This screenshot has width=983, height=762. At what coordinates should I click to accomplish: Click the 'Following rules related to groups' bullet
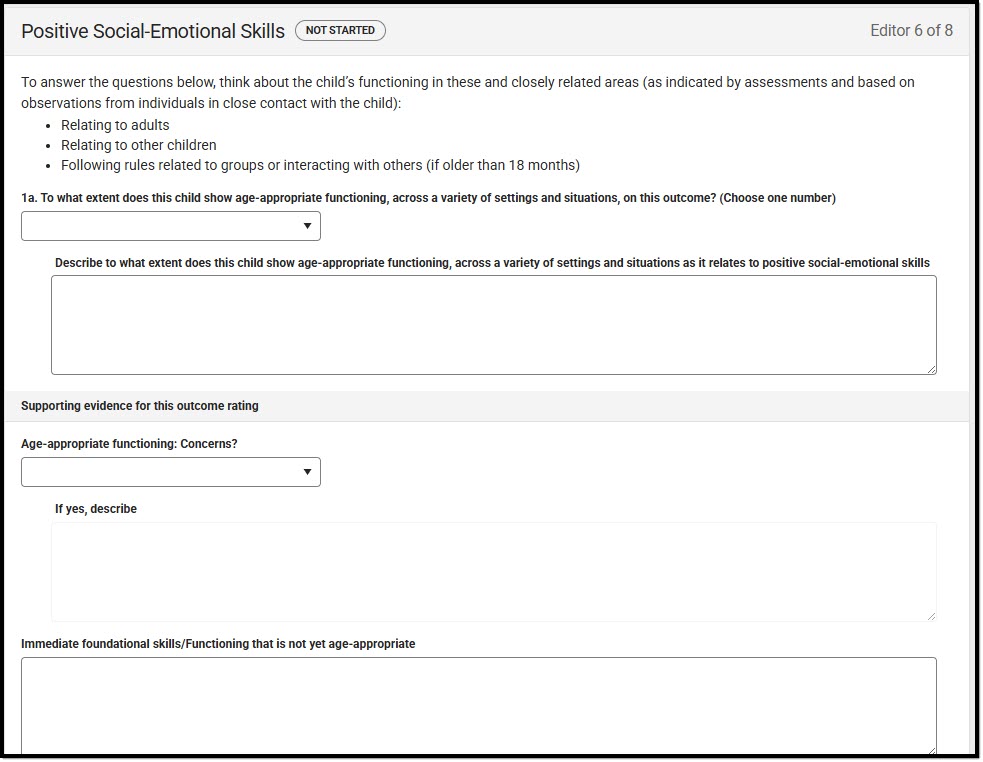(x=320, y=165)
